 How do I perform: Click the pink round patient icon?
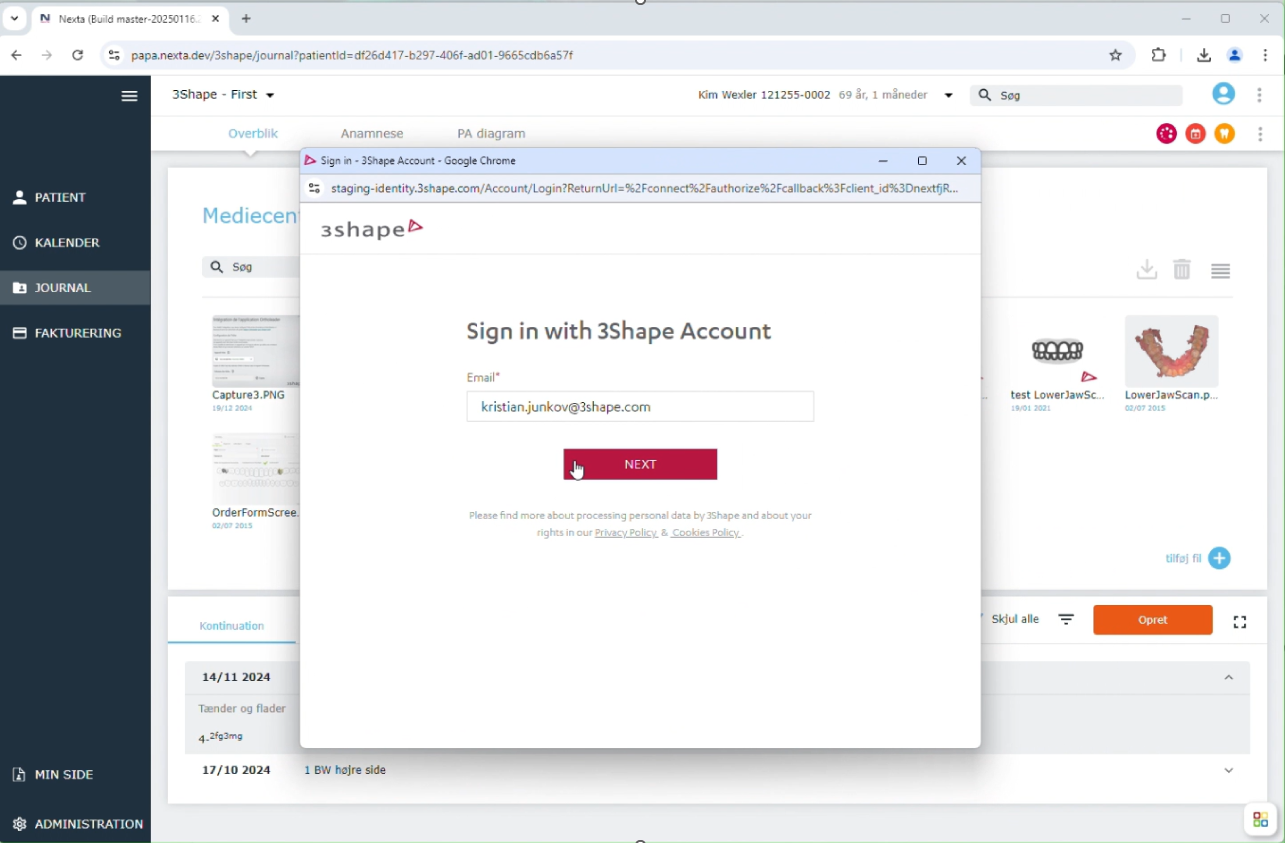(x=1166, y=134)
